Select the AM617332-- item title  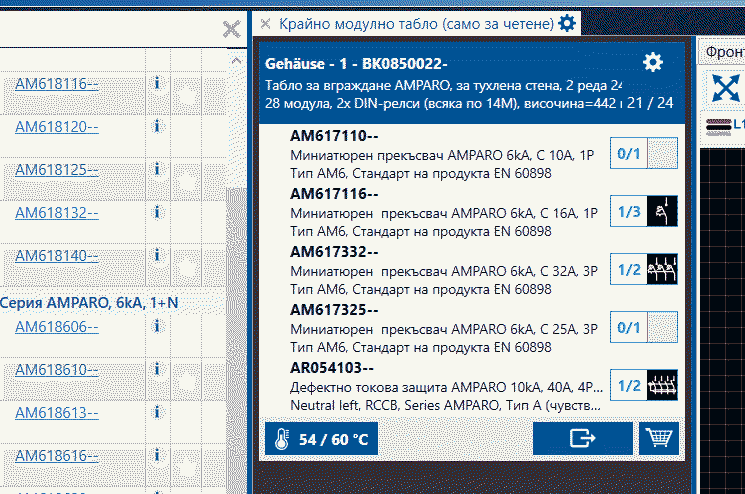[x=334, y=252]
